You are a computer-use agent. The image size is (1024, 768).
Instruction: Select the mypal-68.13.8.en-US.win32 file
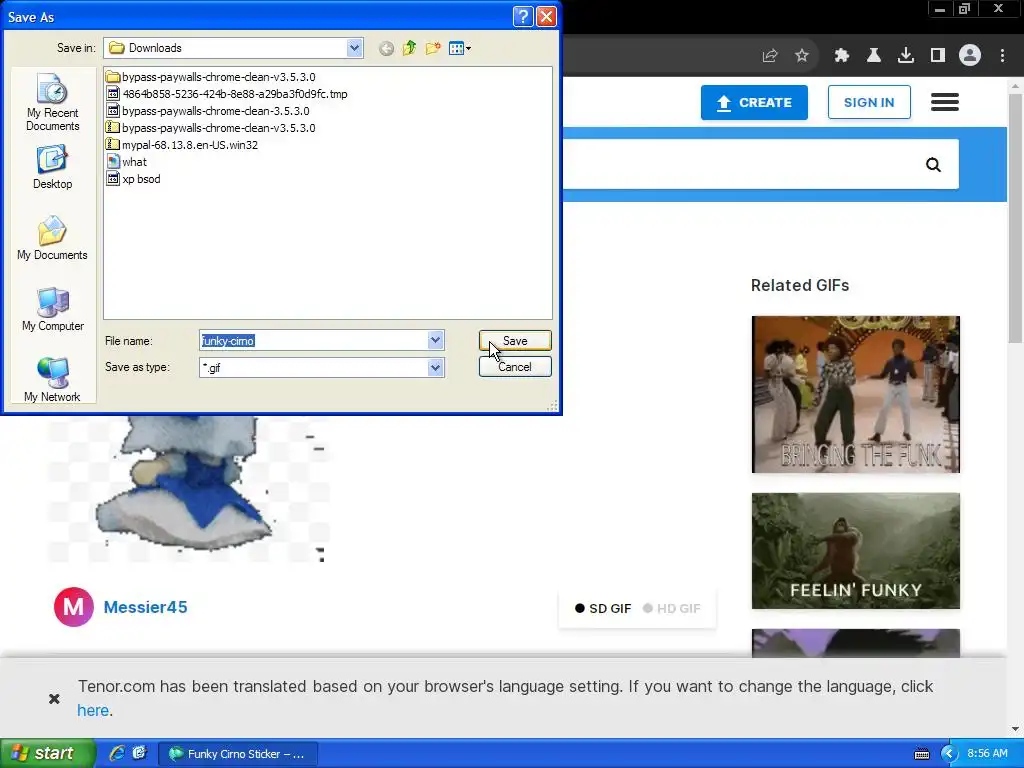182,145
